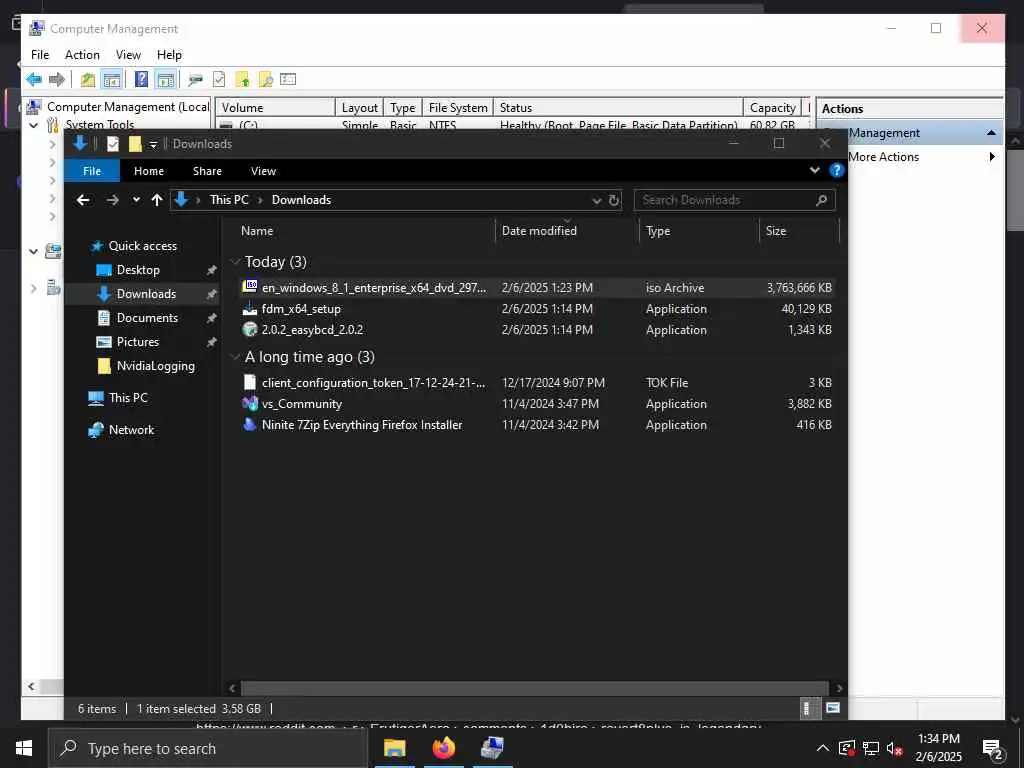
Task: Select Network in the navigation pane
Action: click(131, 430)
